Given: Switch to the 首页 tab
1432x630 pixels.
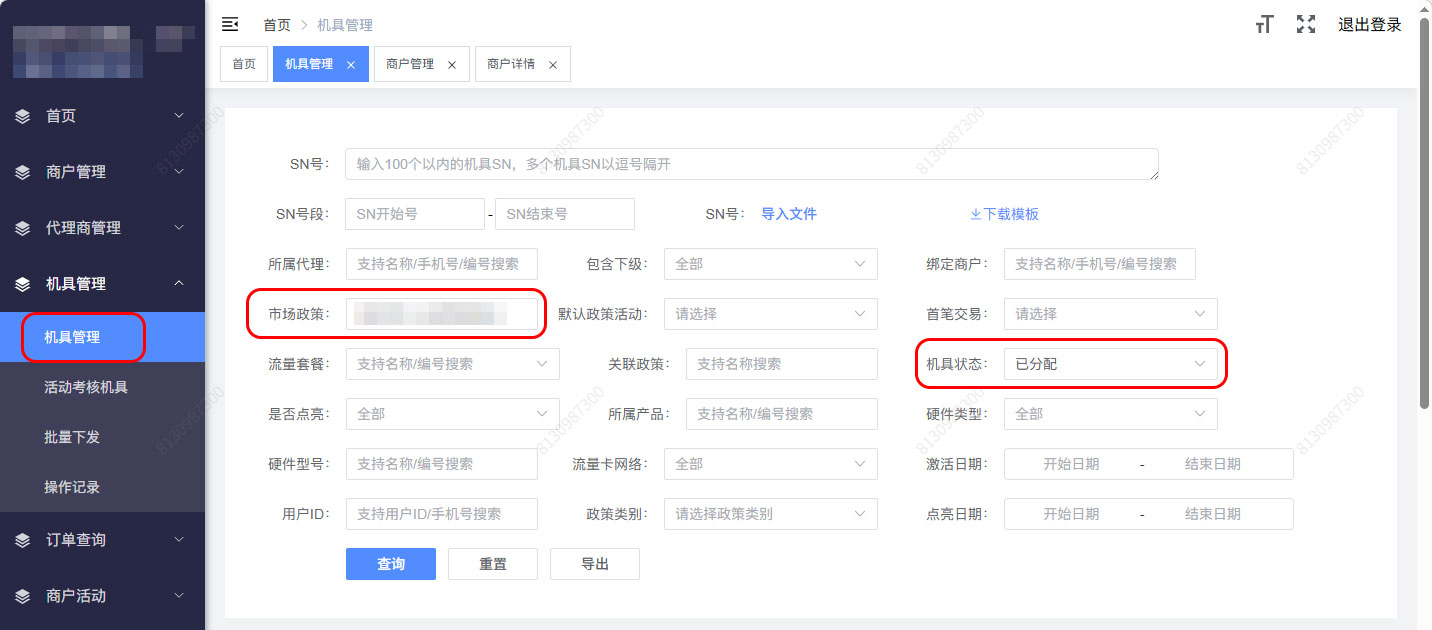Looking at the screenshot, I should 244,64.
